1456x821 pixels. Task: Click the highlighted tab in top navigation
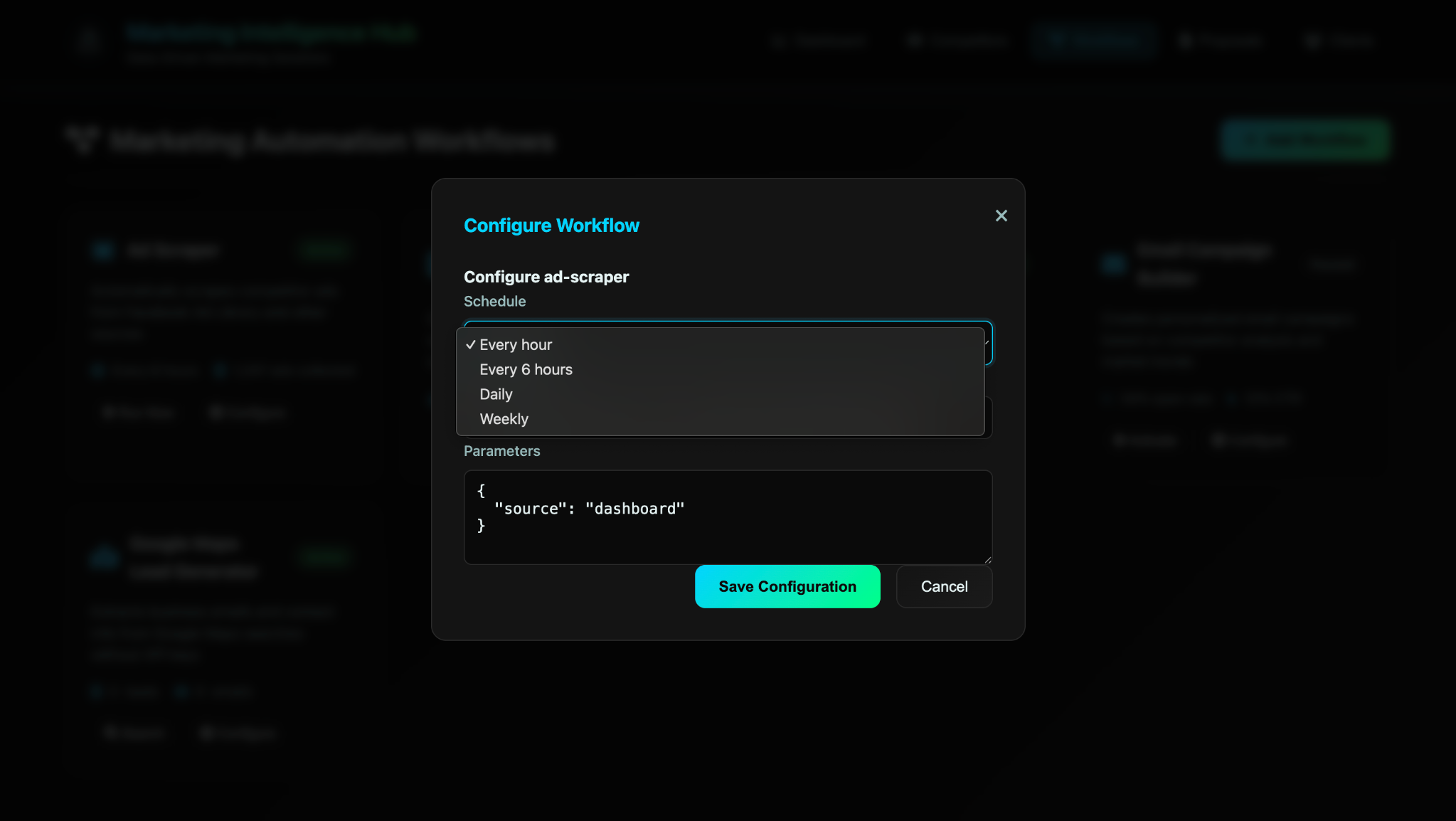(1093, 41)
